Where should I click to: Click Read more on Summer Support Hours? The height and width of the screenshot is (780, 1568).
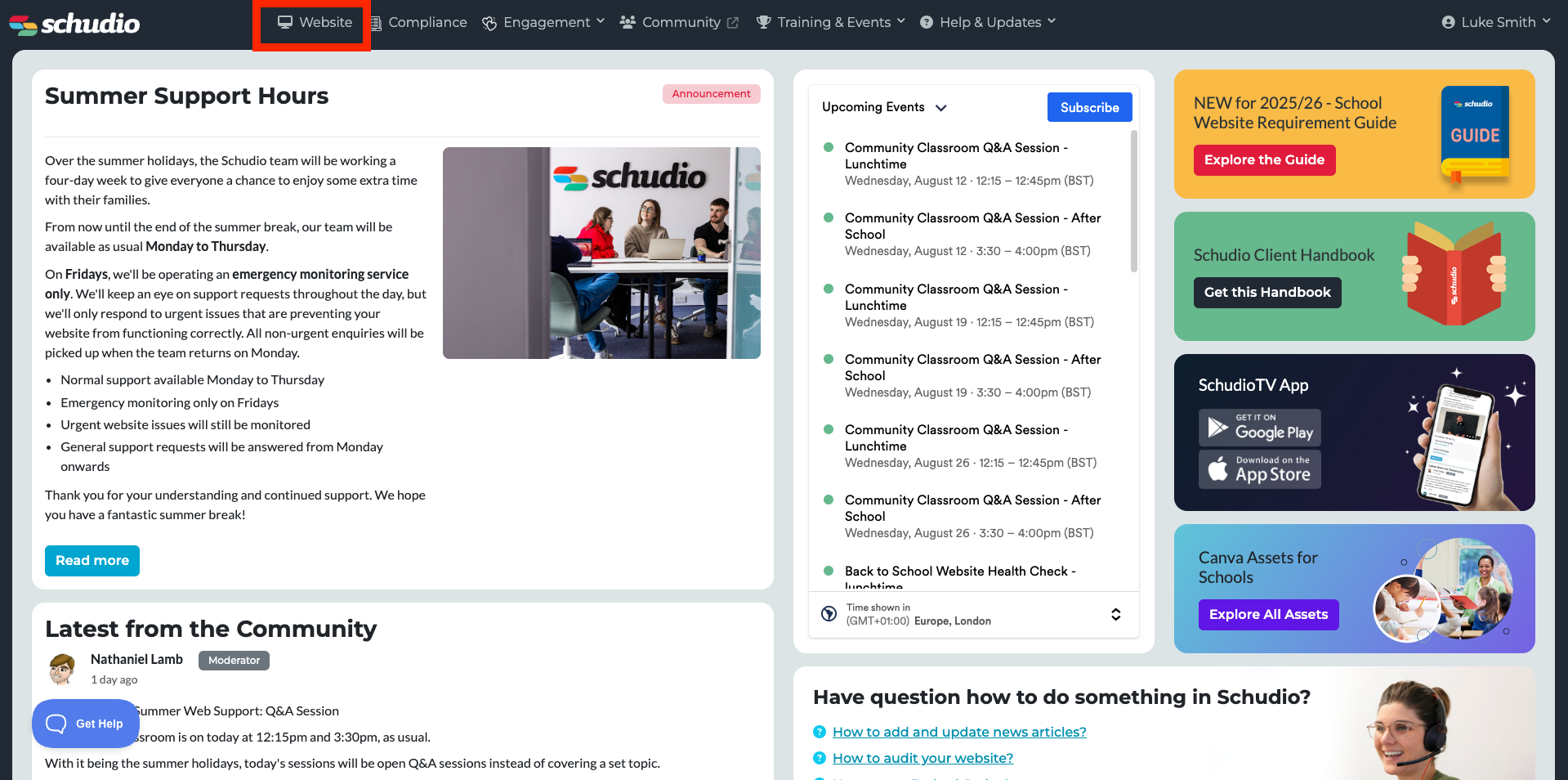tap(92, 561)
